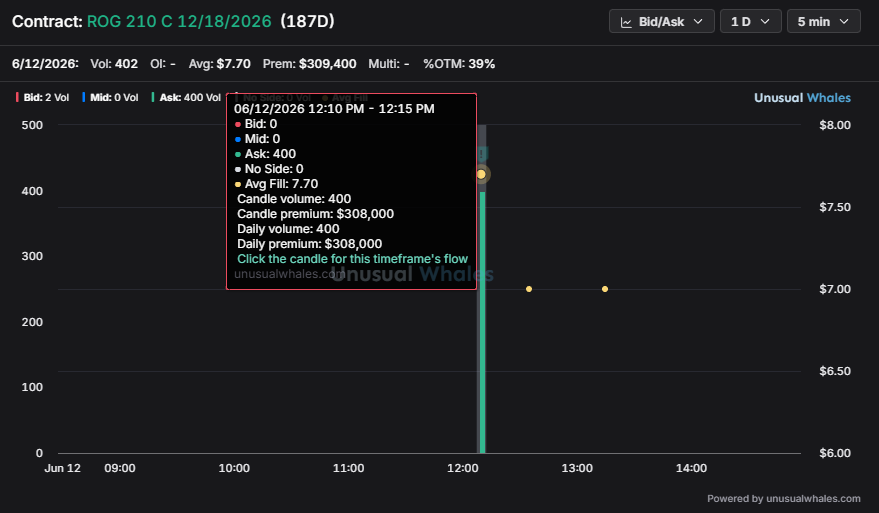Select the $7.00 Avg Fill dot after 12:30
Image resolution: width=879 pixels, height=513 pixels.
tap(529, 289)
